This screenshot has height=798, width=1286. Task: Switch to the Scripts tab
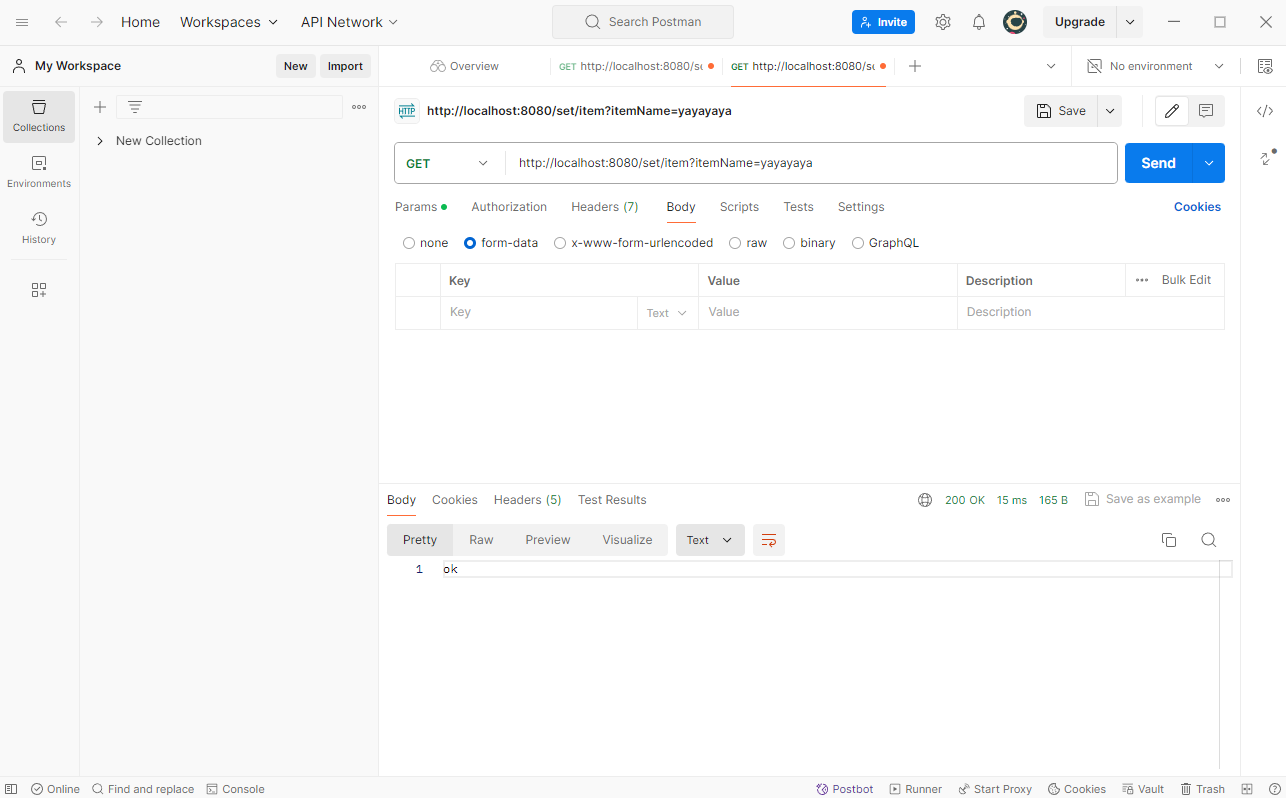[x=739, y=207]
